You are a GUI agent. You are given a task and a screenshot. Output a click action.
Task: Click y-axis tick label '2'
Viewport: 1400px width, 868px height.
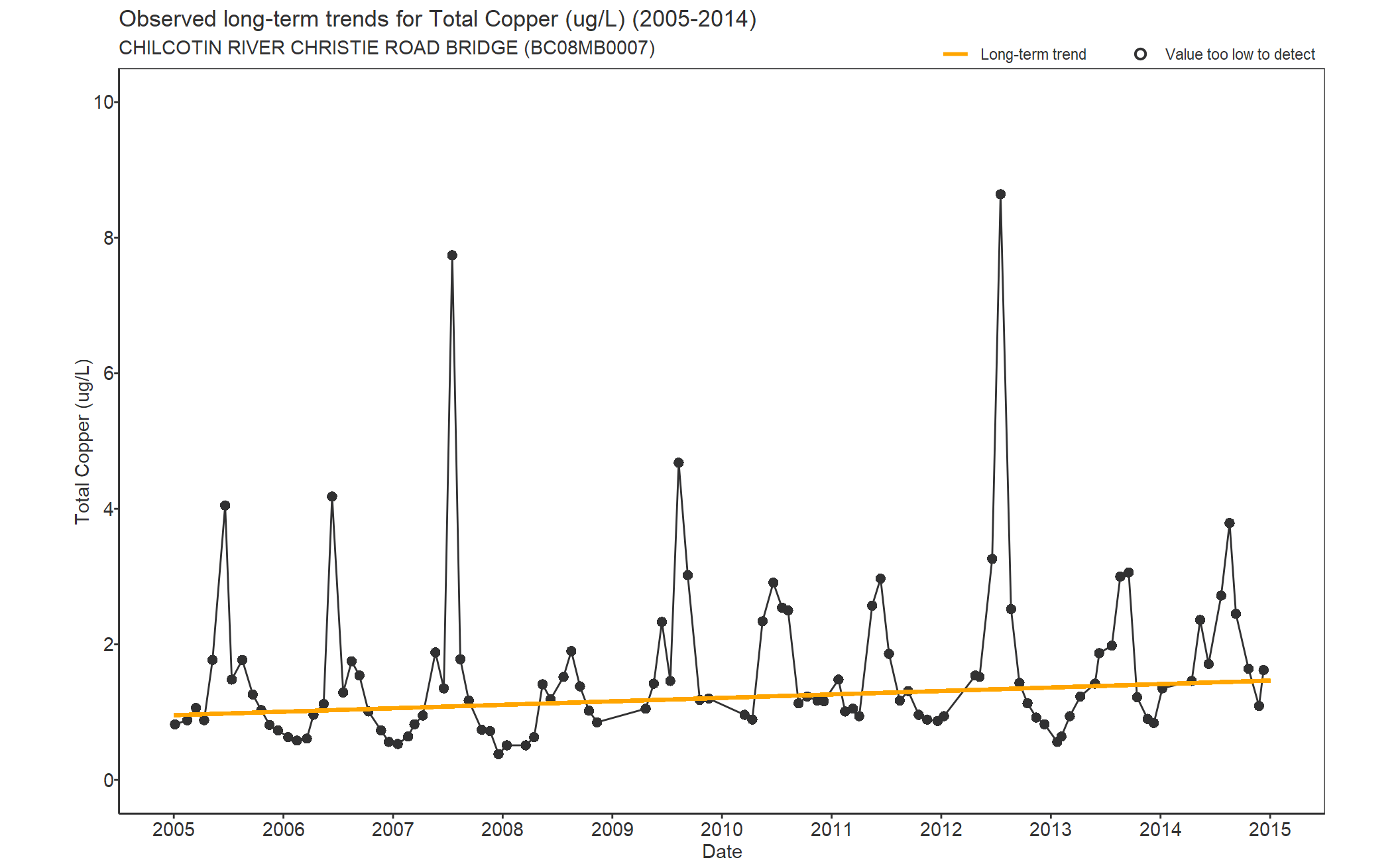(109, 645)
